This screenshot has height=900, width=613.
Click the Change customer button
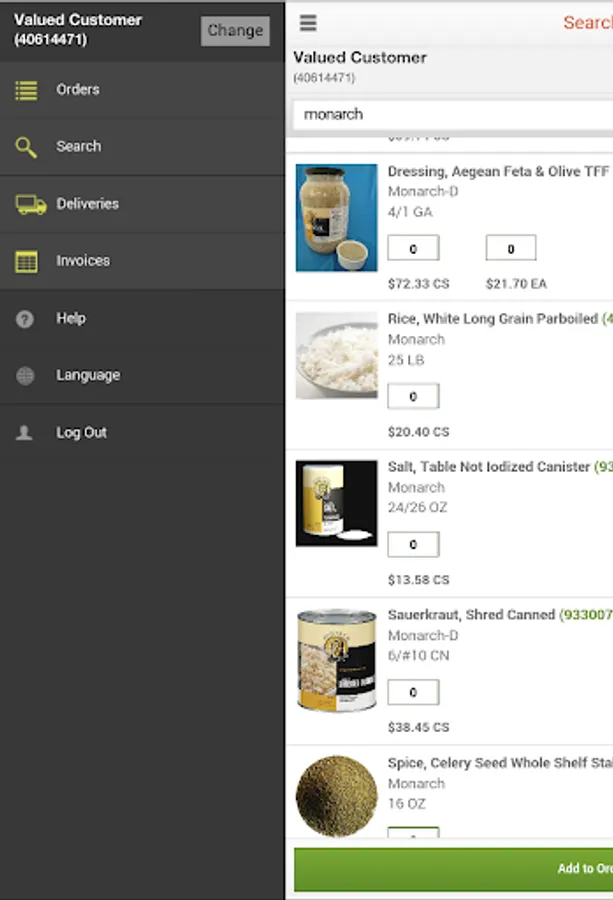point(235,30)
